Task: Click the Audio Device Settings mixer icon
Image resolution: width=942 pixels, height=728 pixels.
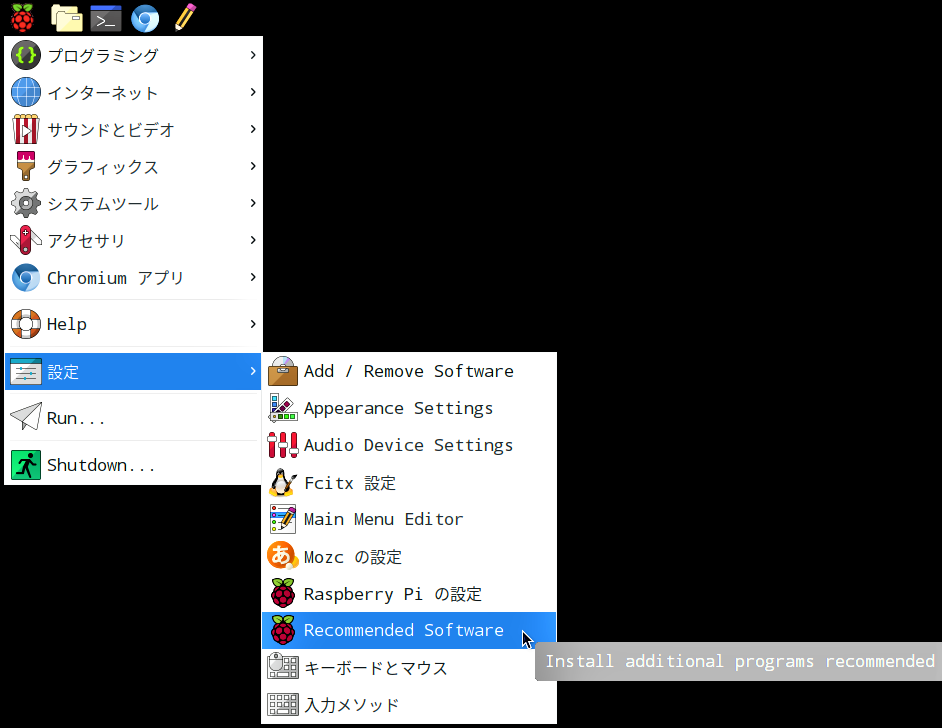Action: [x=283, y=446]
